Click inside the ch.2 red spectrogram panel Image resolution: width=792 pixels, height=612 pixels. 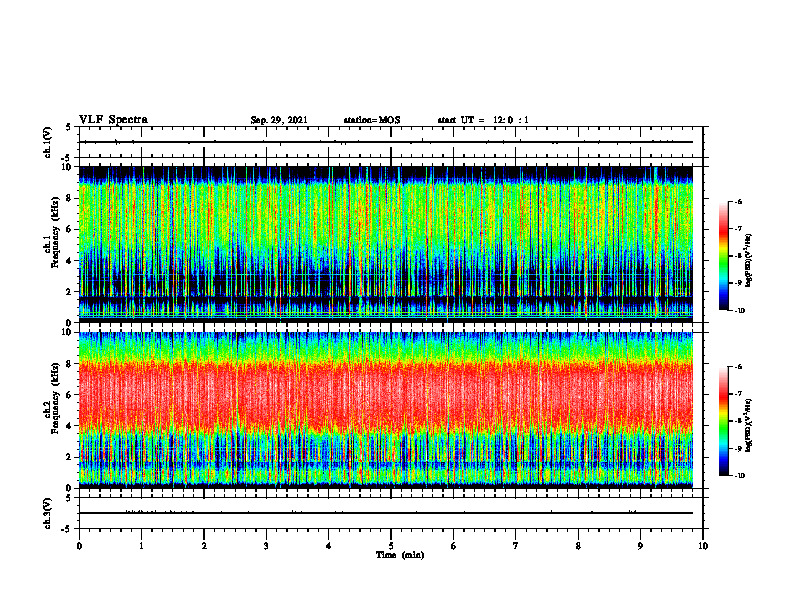(386, 410)
